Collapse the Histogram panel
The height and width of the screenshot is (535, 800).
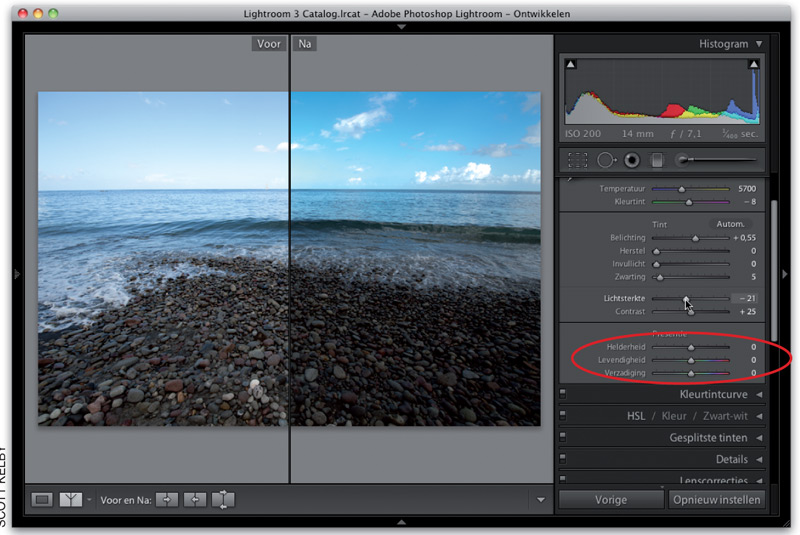tap(759, 44)
